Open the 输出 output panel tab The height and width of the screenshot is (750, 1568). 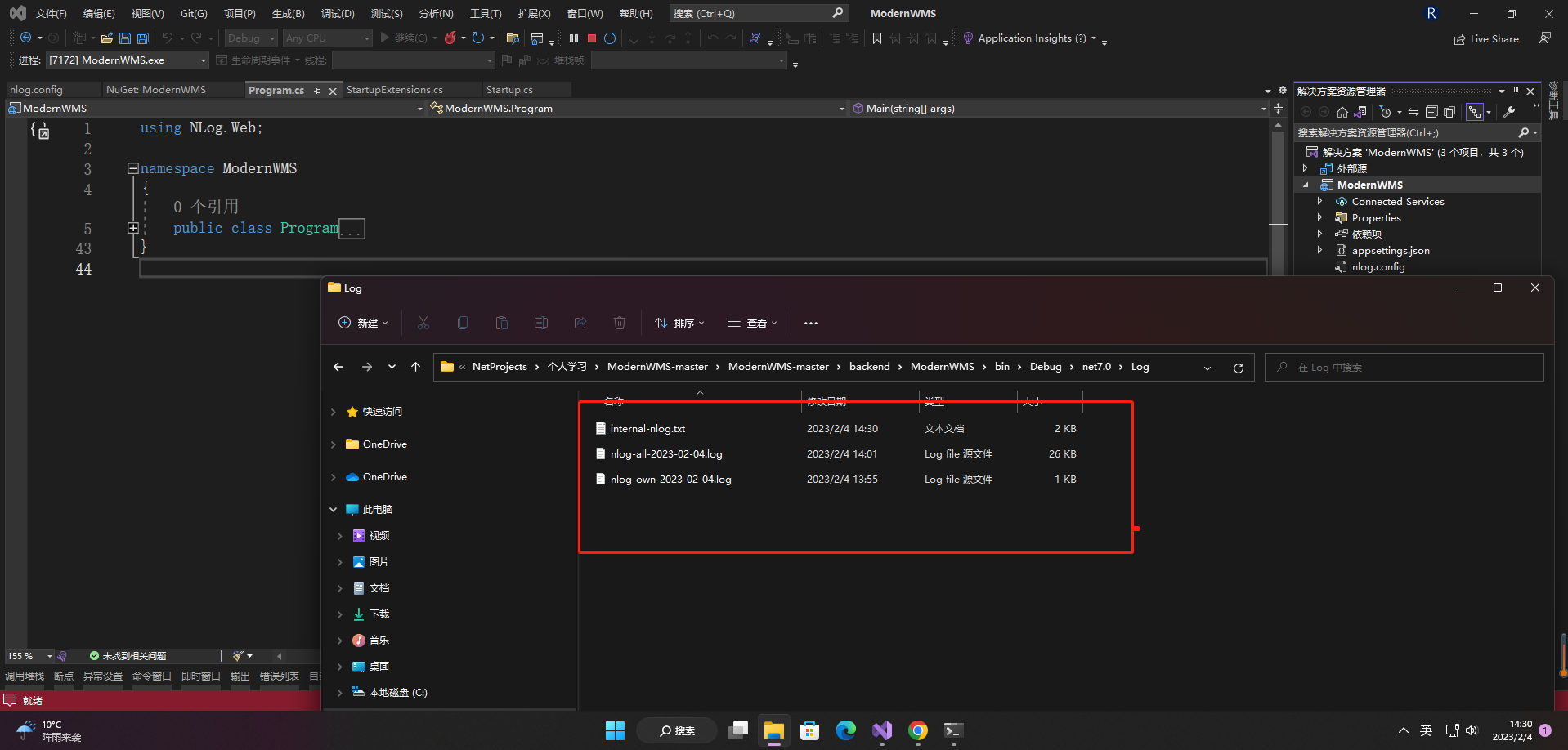click(240, 676)
